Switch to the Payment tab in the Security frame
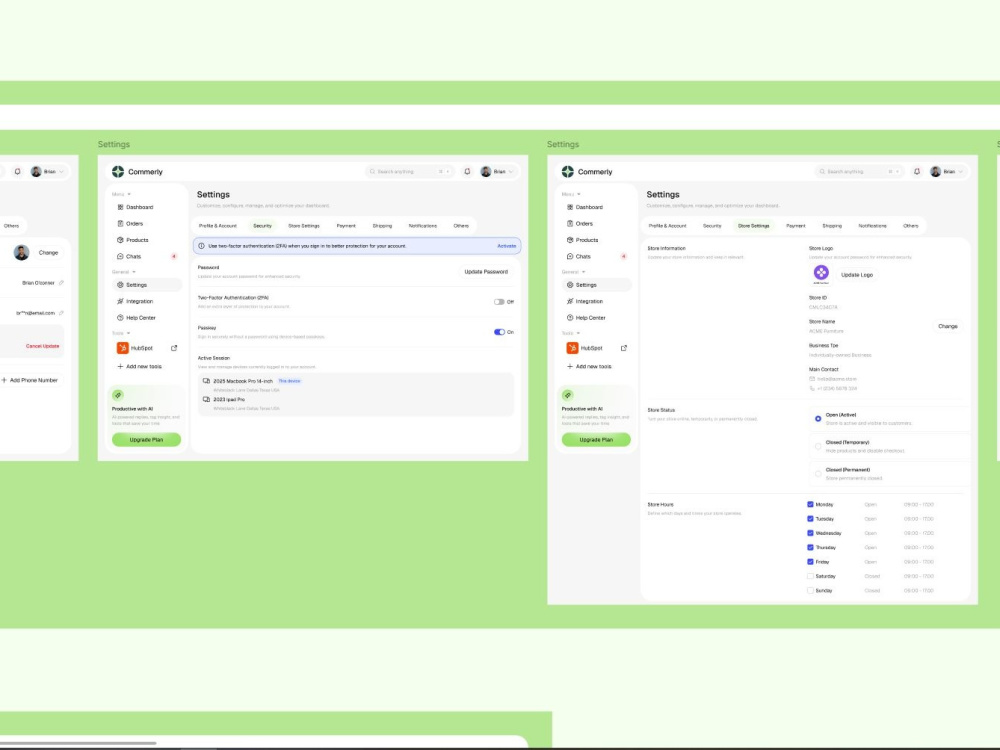 (x=346, y=226)
